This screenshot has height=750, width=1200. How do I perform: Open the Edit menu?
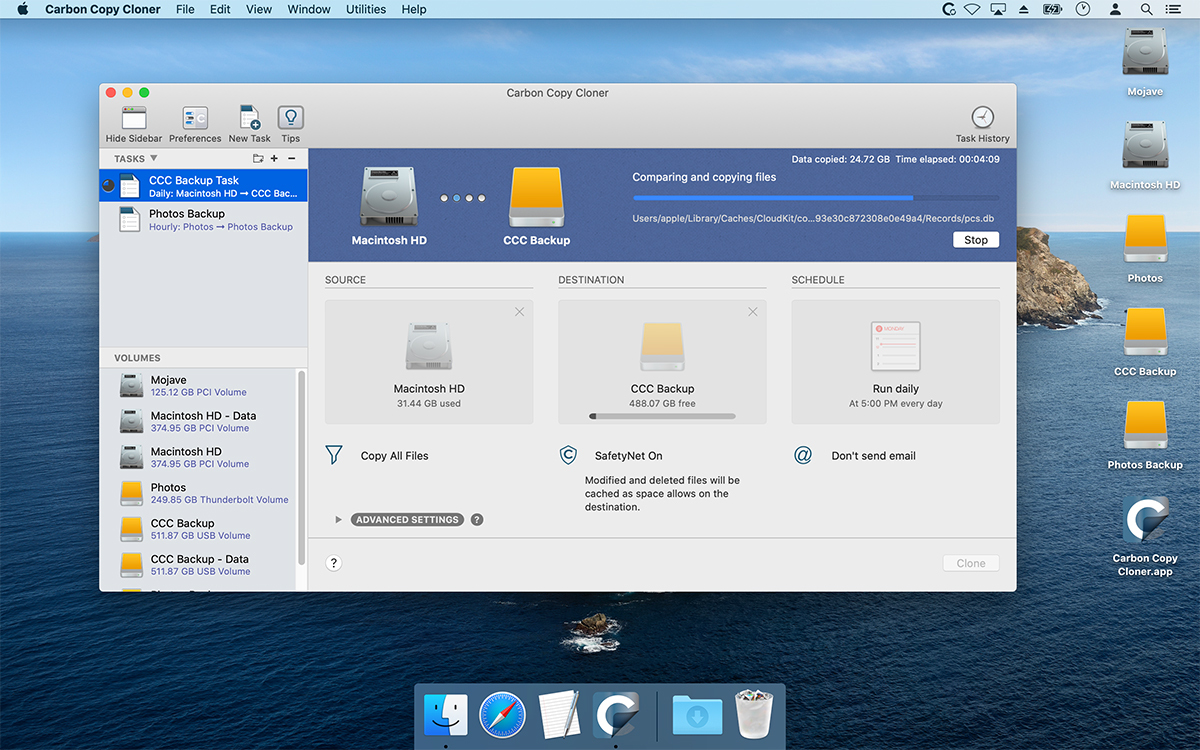(x=220, y=9)
